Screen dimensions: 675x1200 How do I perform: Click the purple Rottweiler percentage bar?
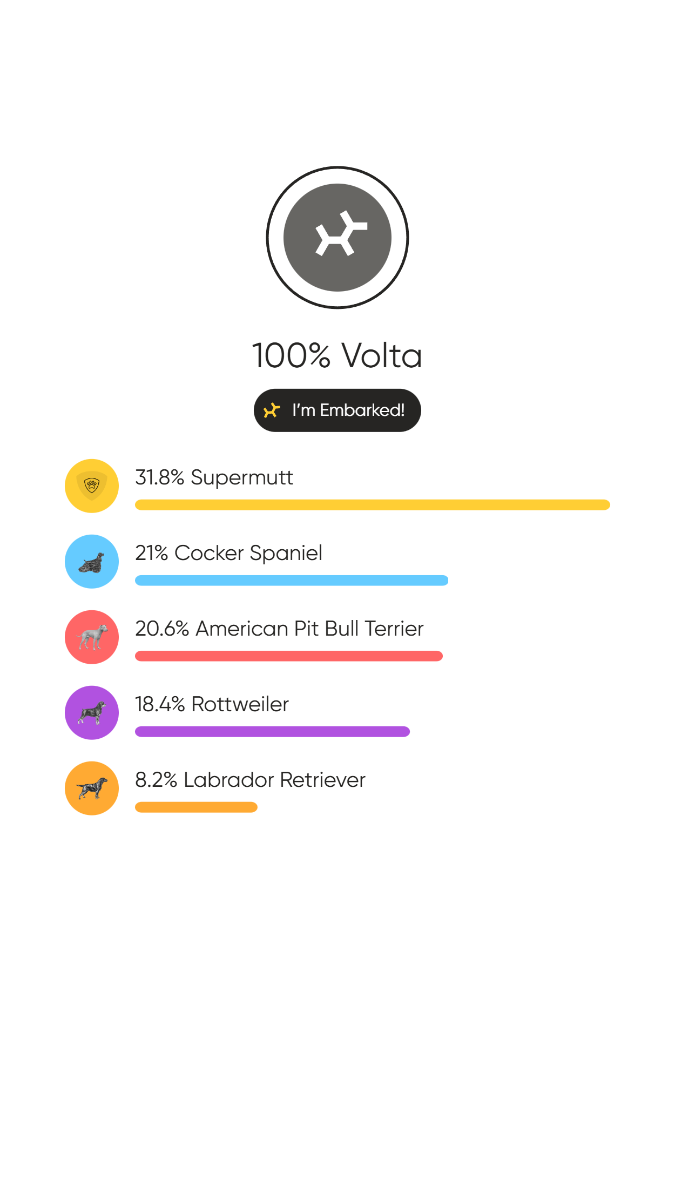[x=272, y=731]
